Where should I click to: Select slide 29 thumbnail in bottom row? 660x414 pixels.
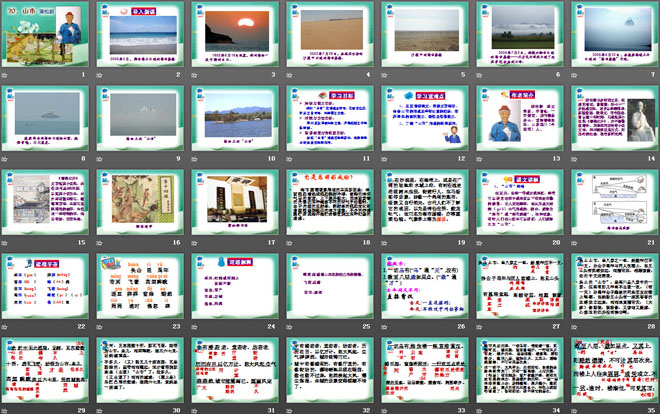click(x=45, y=370)
